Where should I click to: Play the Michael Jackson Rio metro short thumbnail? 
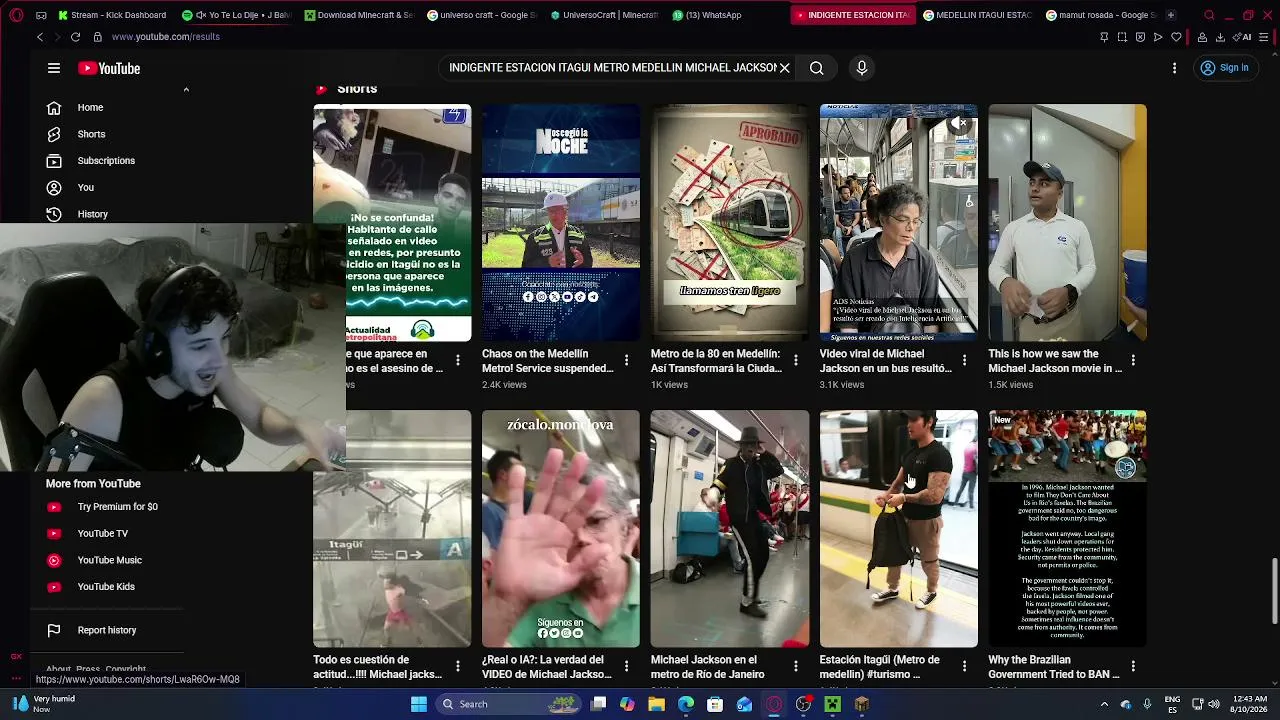click(730, 529)
